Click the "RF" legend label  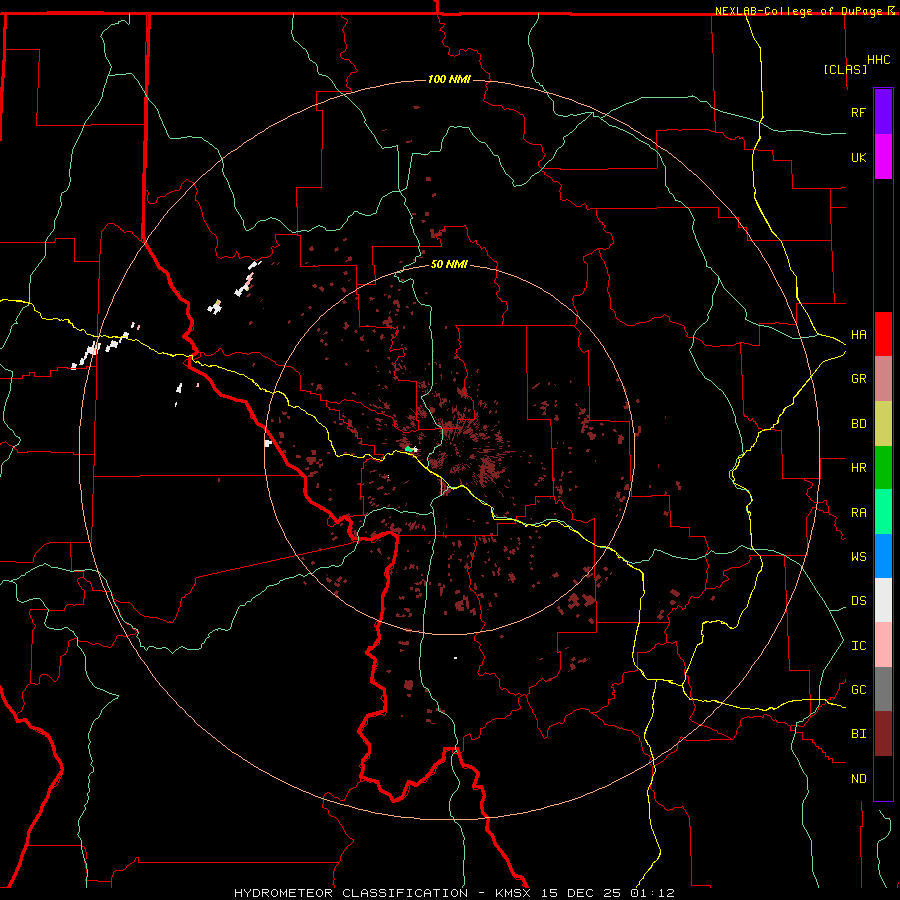click(858, 112)
